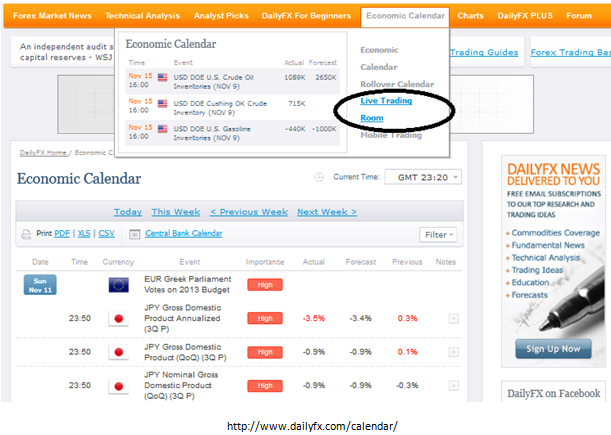Click EUR Greek Parliament Votes event
This screenshot has height=435, width=611.
pyautogui.click(x=187, y=285)
